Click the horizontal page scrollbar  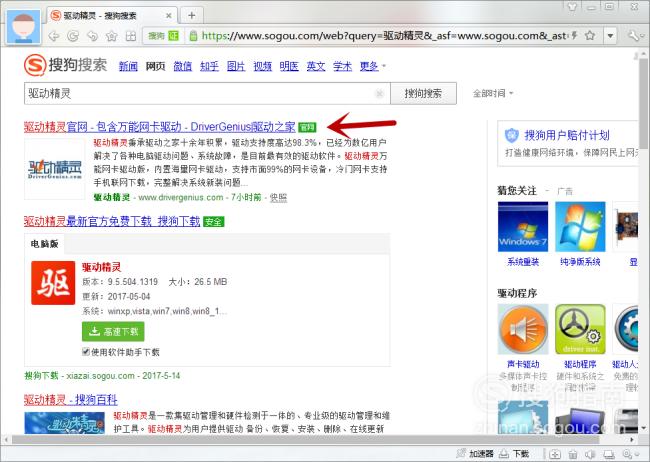tap(305, 440)
